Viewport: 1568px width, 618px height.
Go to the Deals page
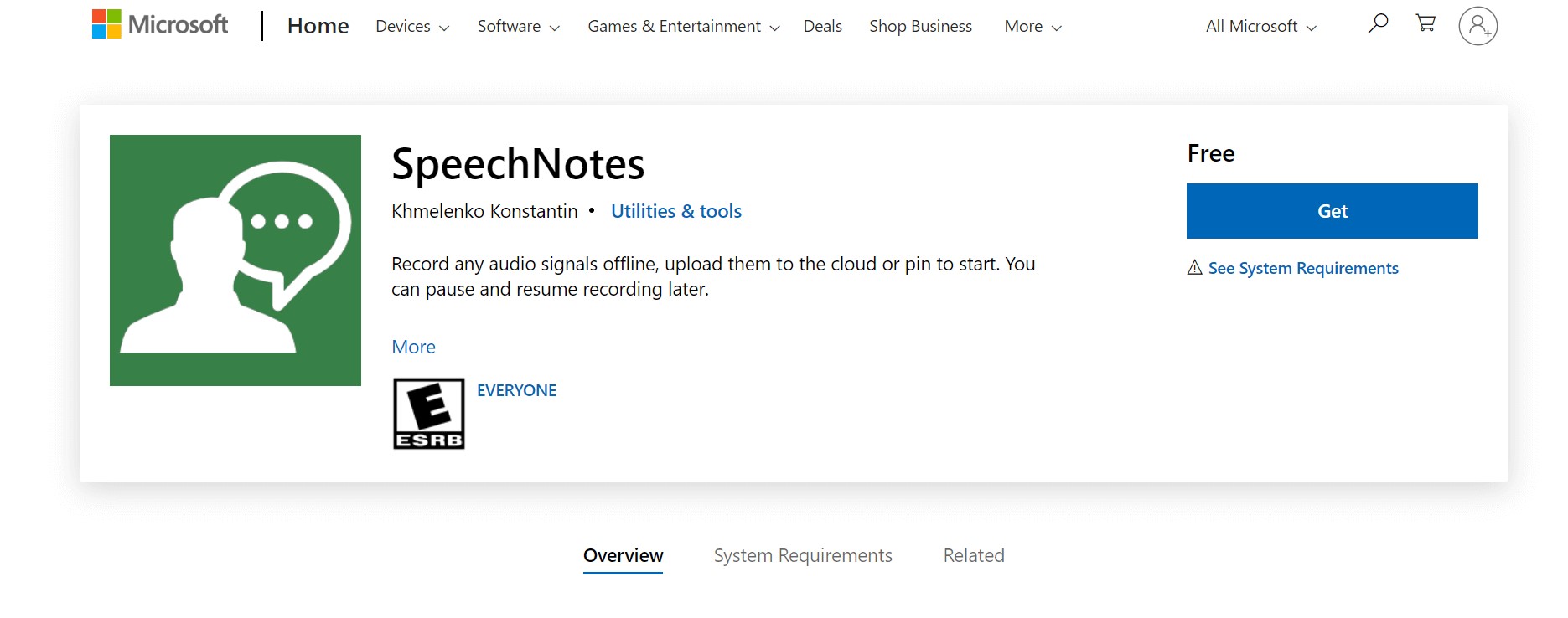[x=822, y=27]
